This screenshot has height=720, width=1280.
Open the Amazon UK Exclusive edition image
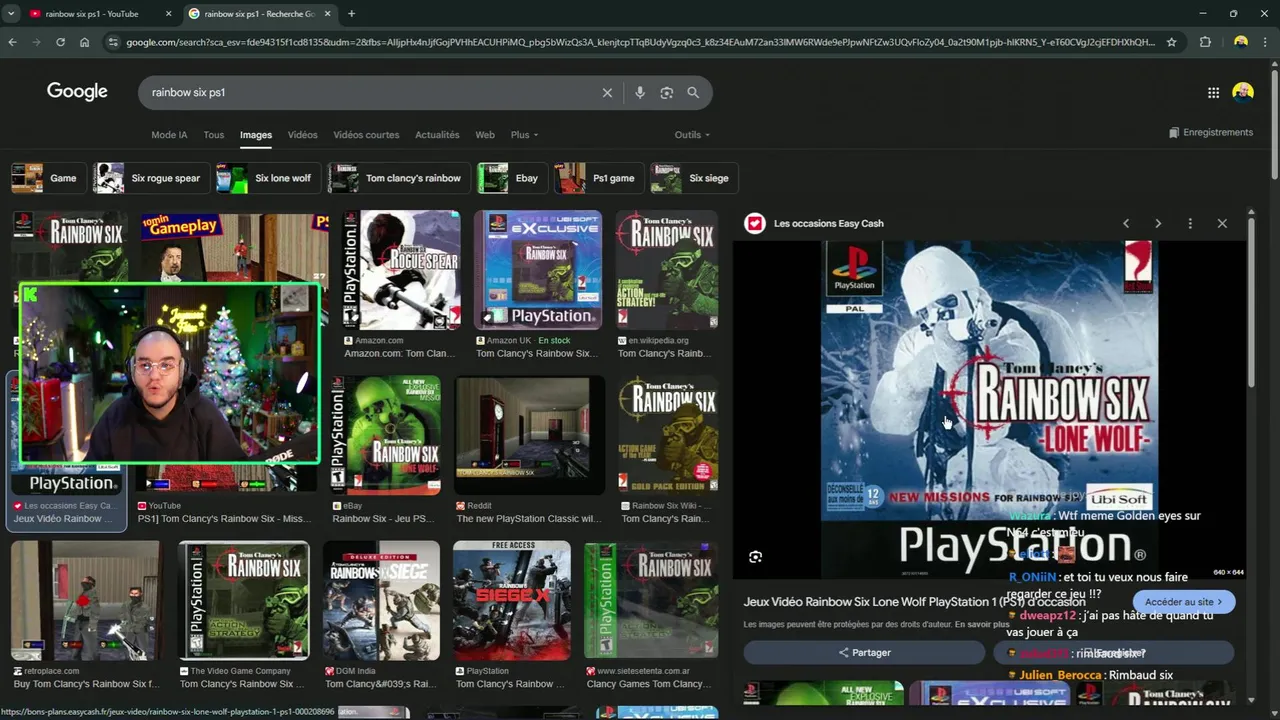538,270
